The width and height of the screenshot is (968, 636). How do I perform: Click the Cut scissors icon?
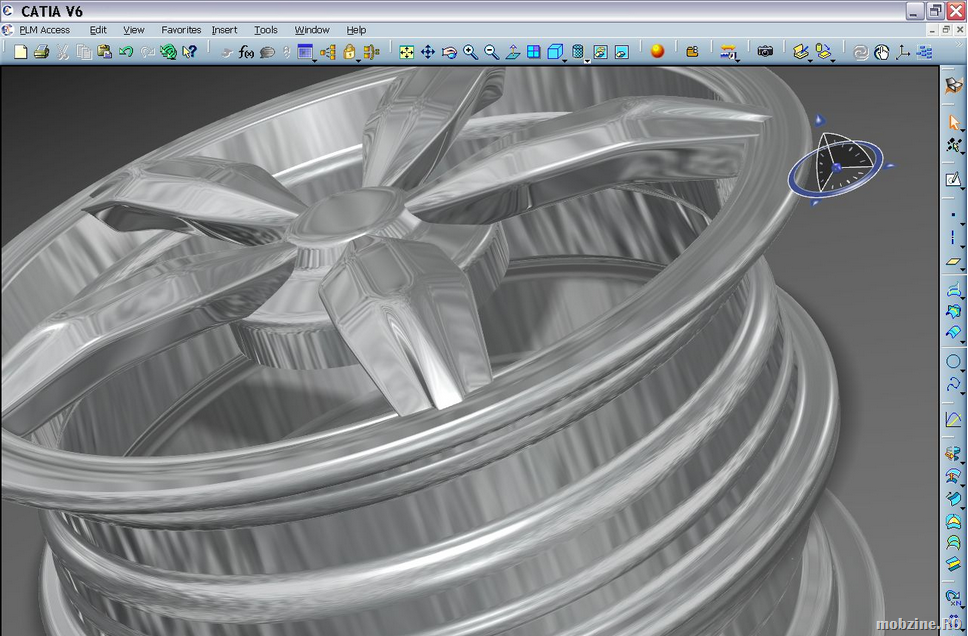coord(62,52)
